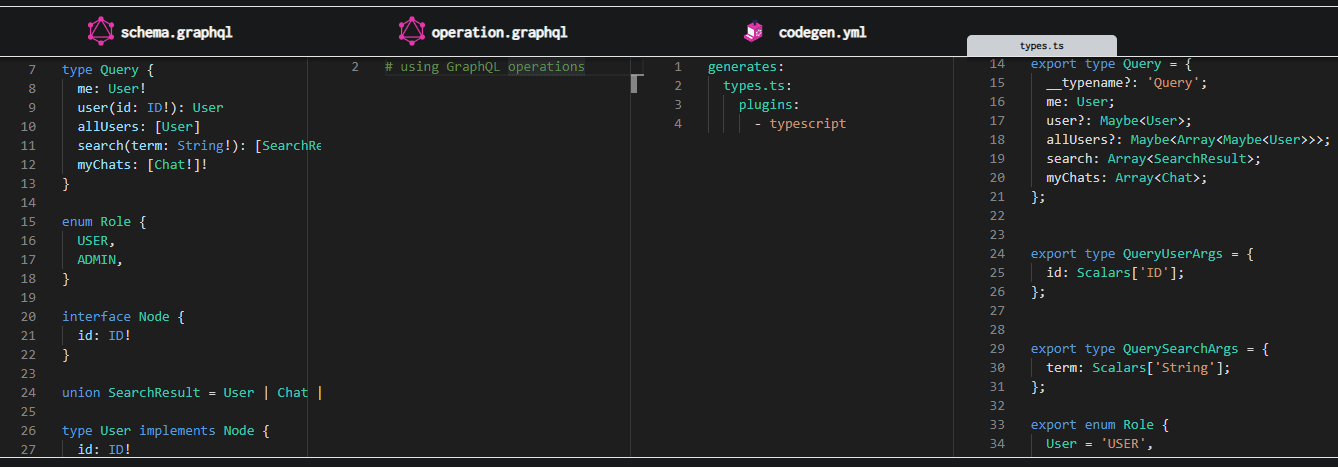Click line number 7 in schema.graphql gutter
Image resolution: width=1338 pixels, height=467 pixels.
(32, 70)
